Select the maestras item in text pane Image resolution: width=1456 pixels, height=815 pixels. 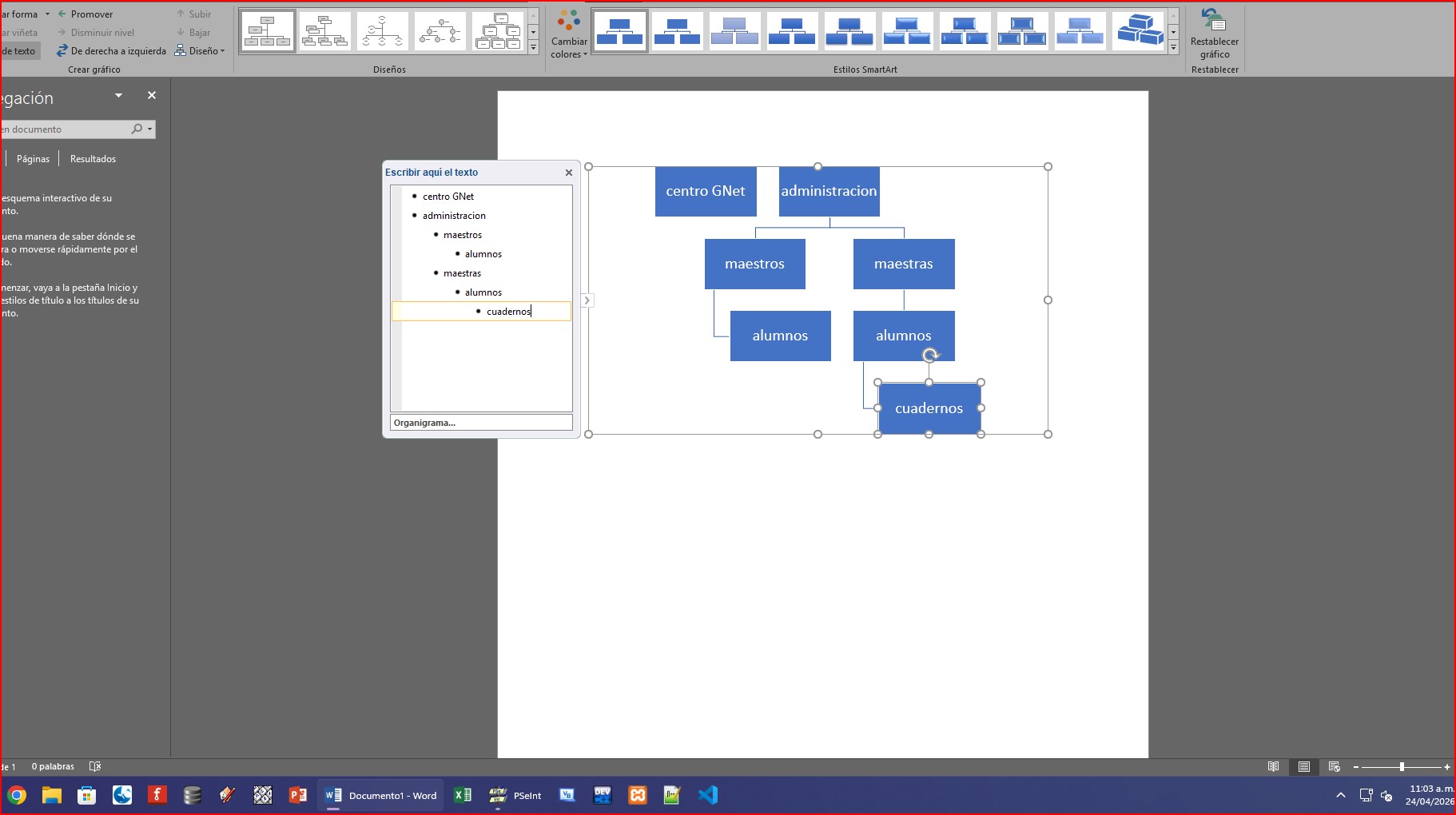tap(462, 273)
